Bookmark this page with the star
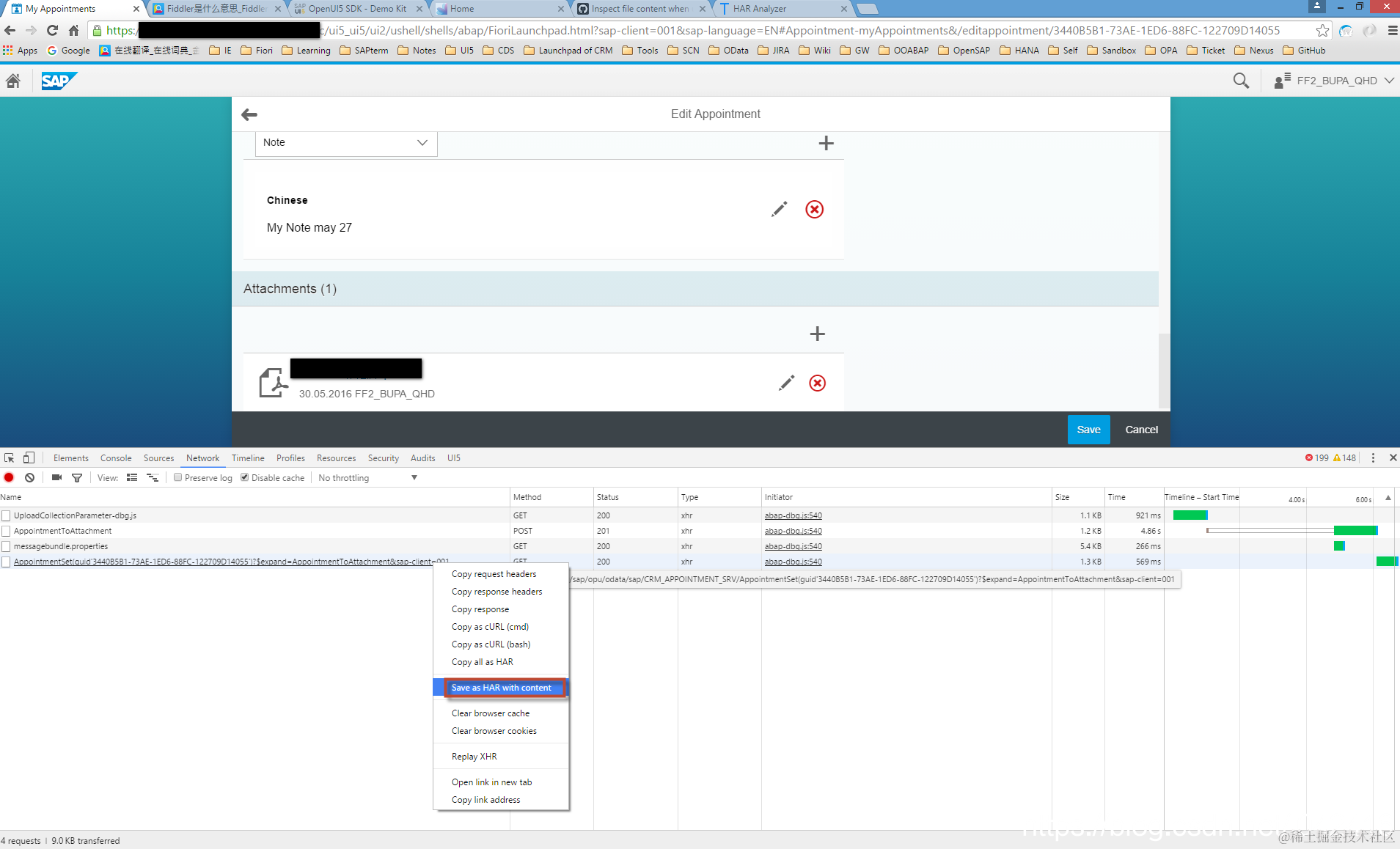 (x=1322, y=30)
